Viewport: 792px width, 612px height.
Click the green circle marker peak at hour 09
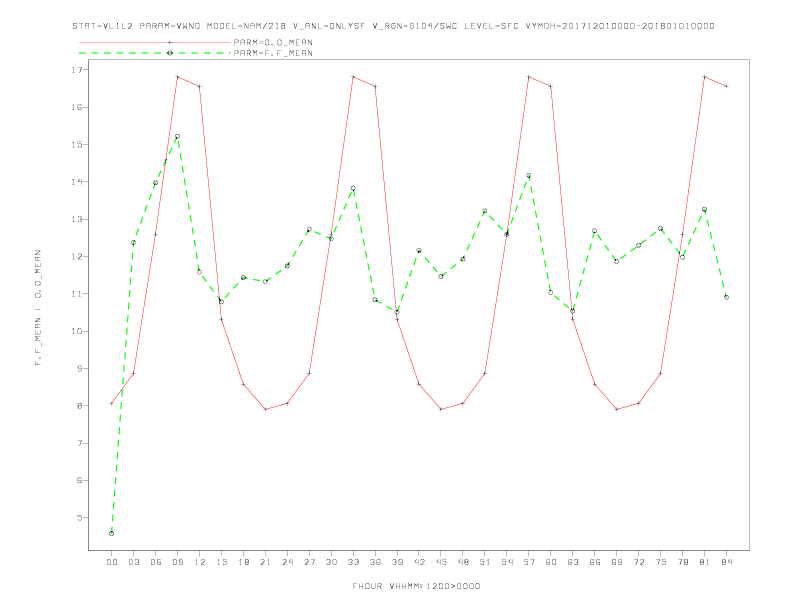pyautogui.click(x=177, y=136)
